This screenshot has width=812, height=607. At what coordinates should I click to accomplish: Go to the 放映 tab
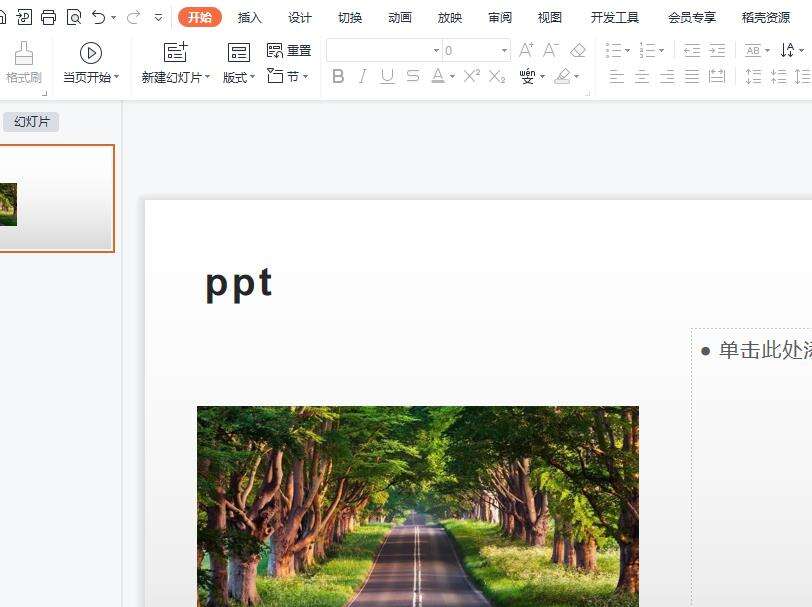pos(450,18)
